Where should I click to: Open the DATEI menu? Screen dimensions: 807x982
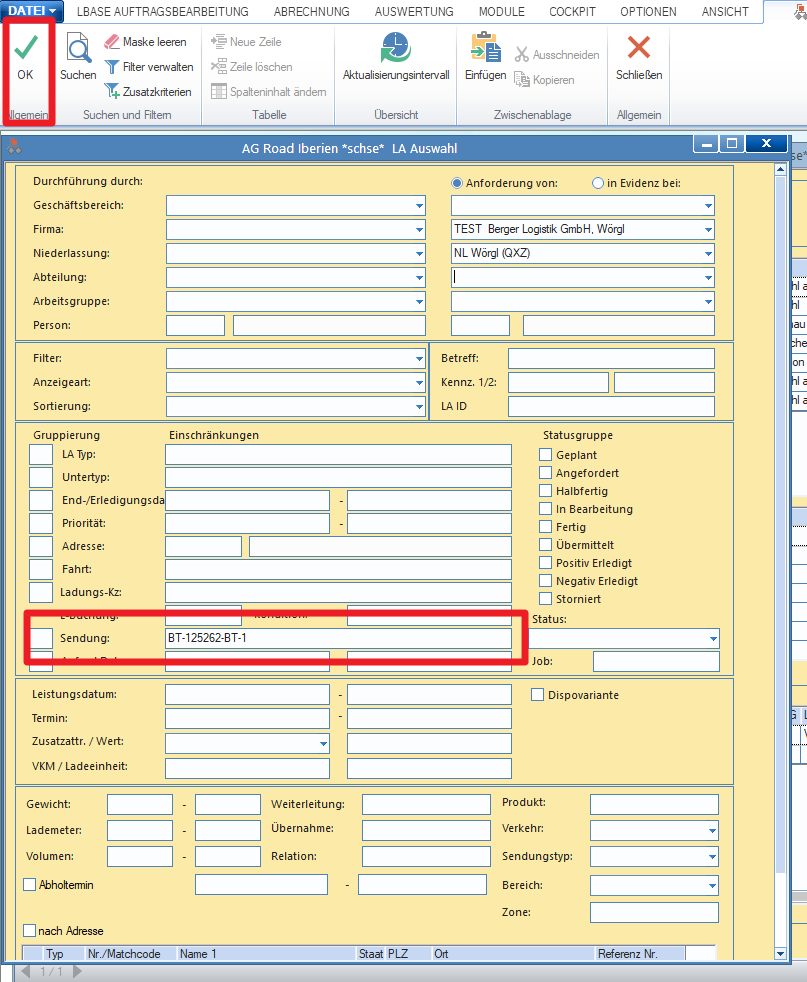pos(32,11)
